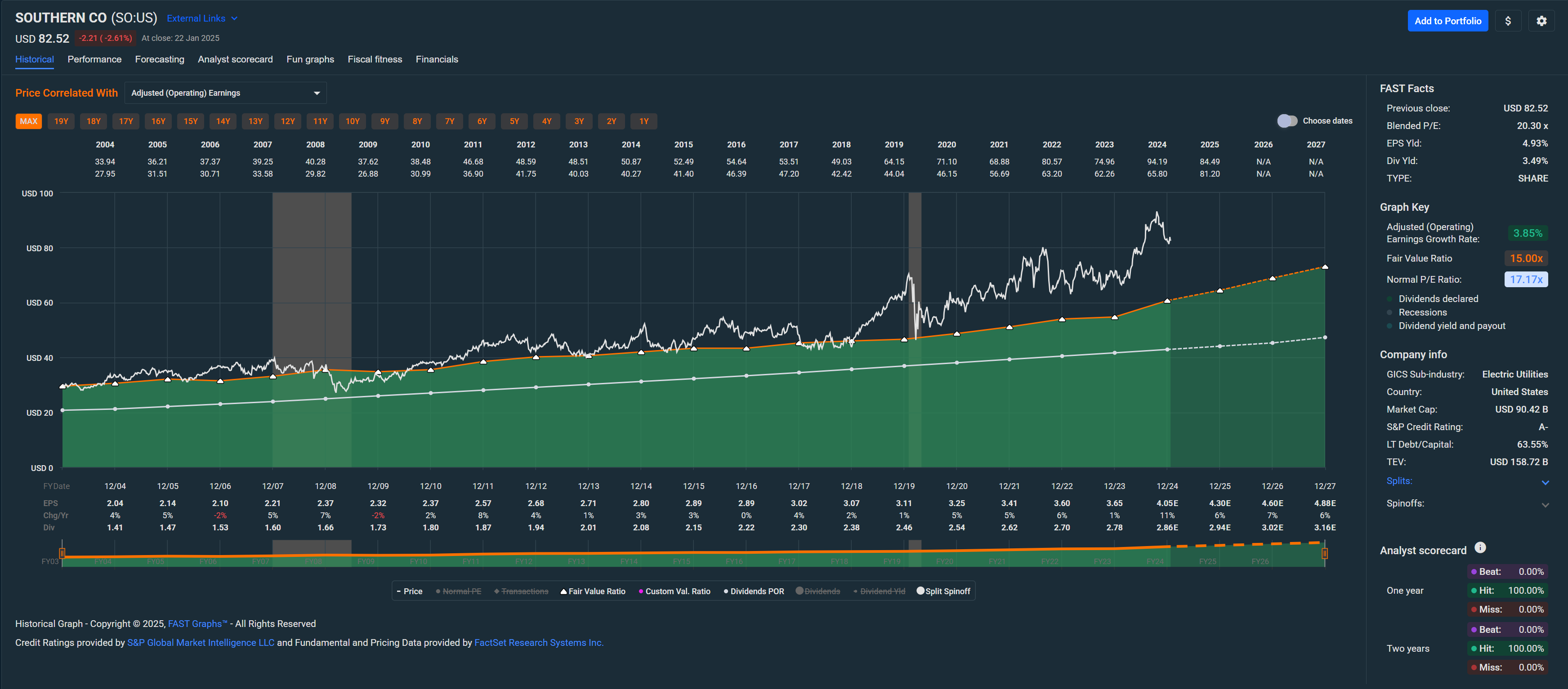Go to the Fiscal fitness tab
The width and height of the screenshot is (1568, 689).
tap(375, 59)
